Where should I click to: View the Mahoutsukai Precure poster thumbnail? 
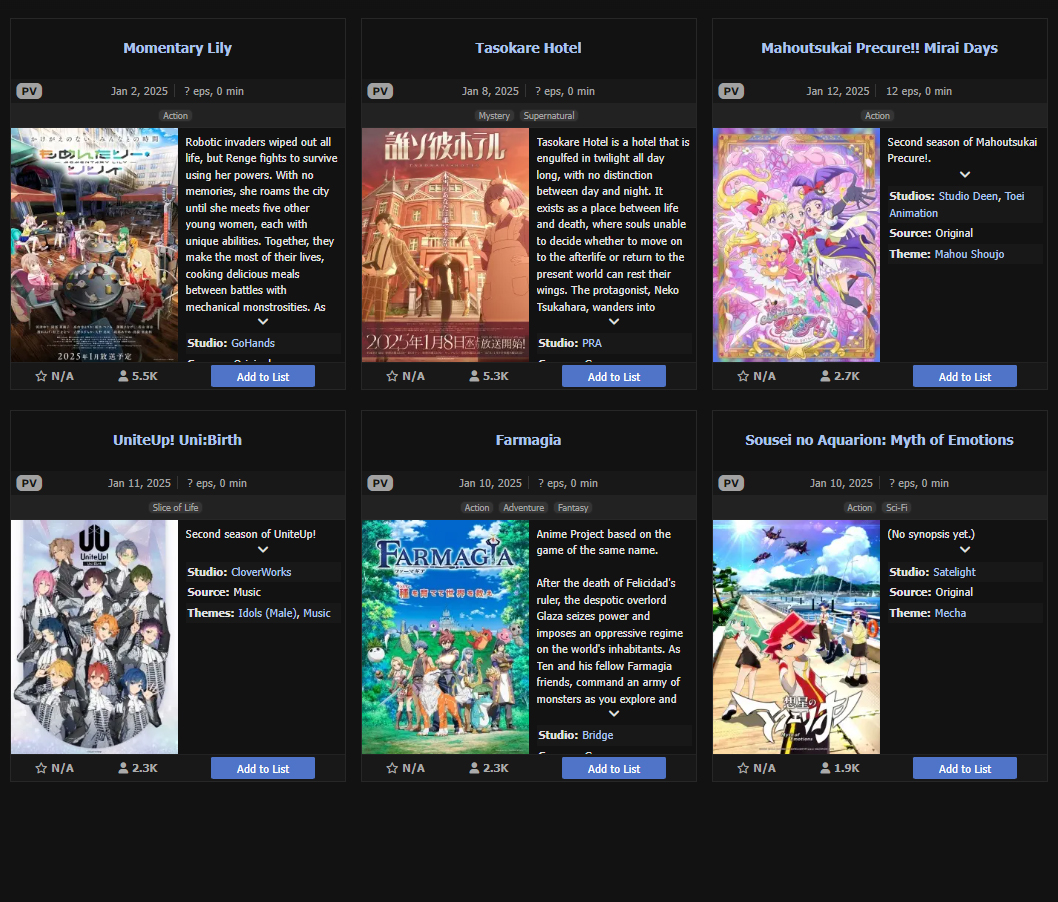click(x=796, y=245)
